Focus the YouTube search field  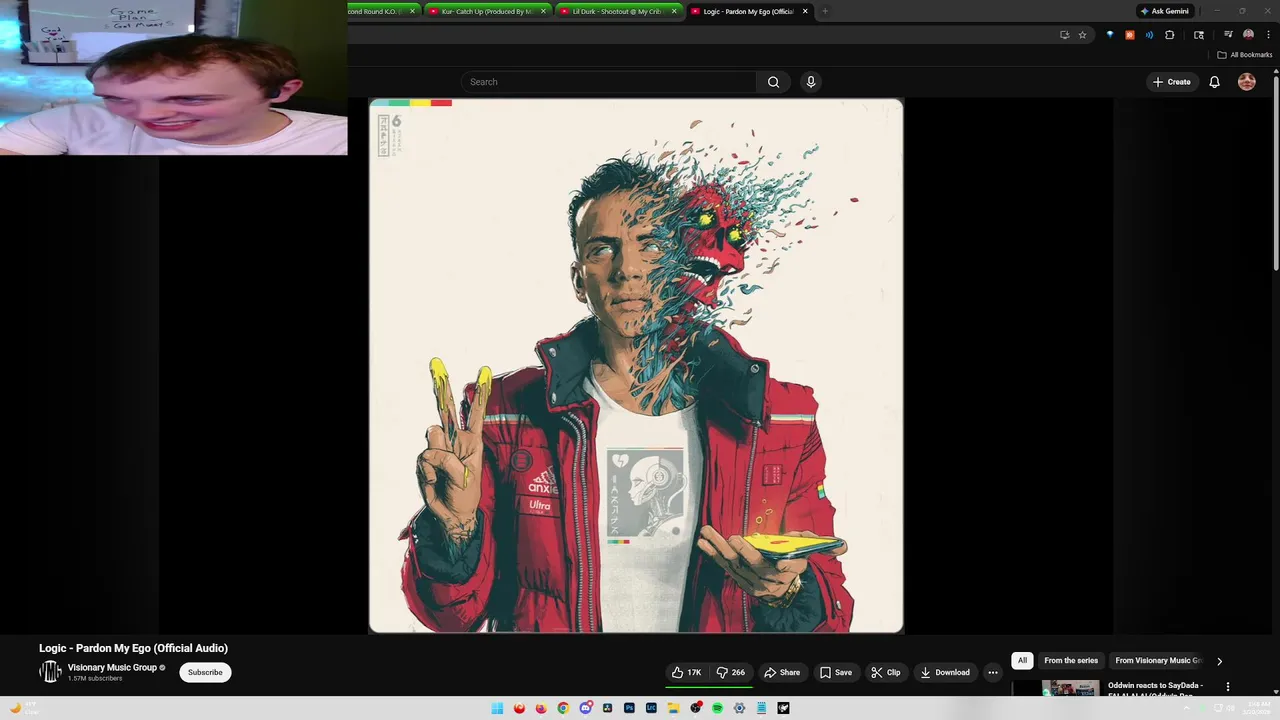coord(609,82)
